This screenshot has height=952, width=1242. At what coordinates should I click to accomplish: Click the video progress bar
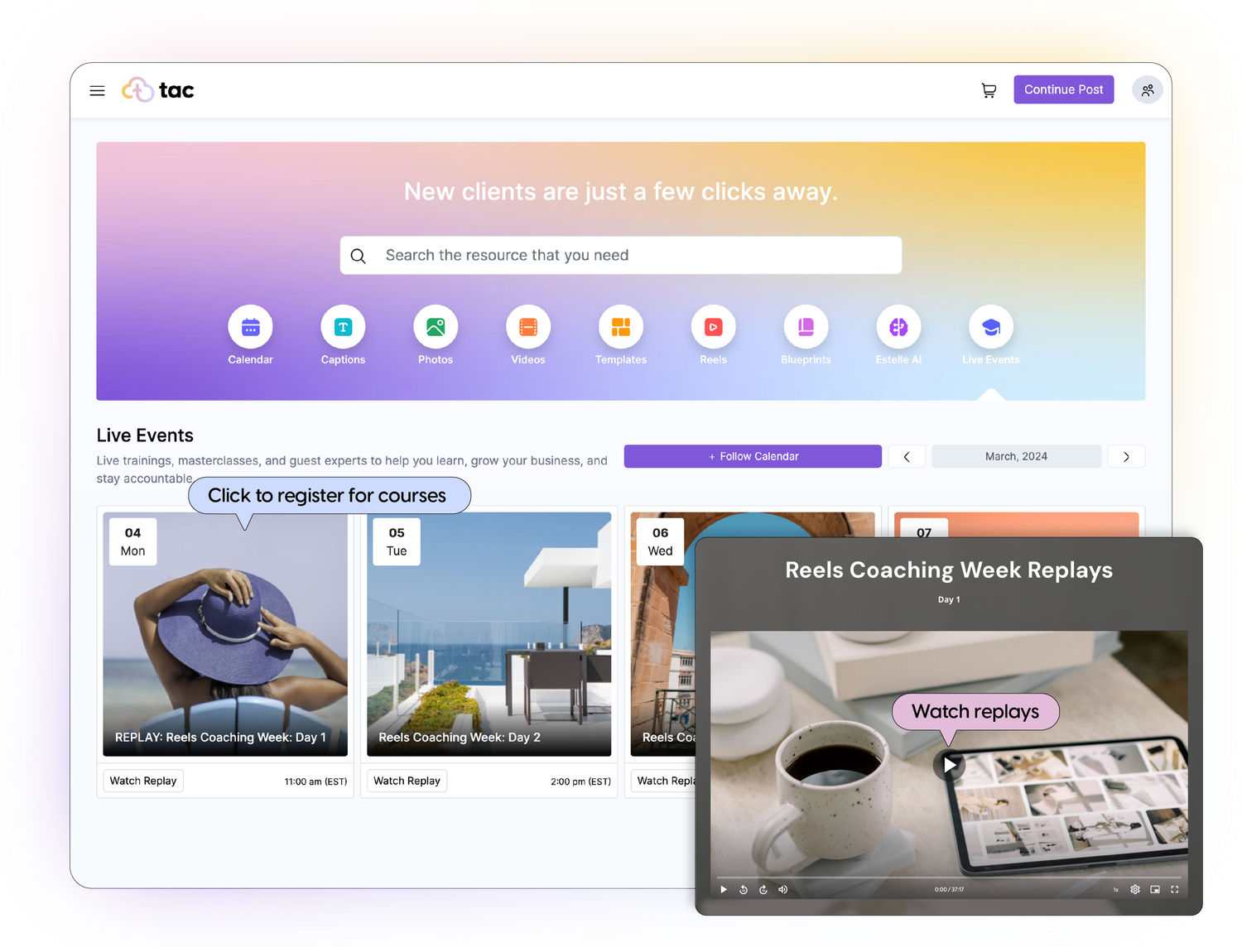pos(949,877)
